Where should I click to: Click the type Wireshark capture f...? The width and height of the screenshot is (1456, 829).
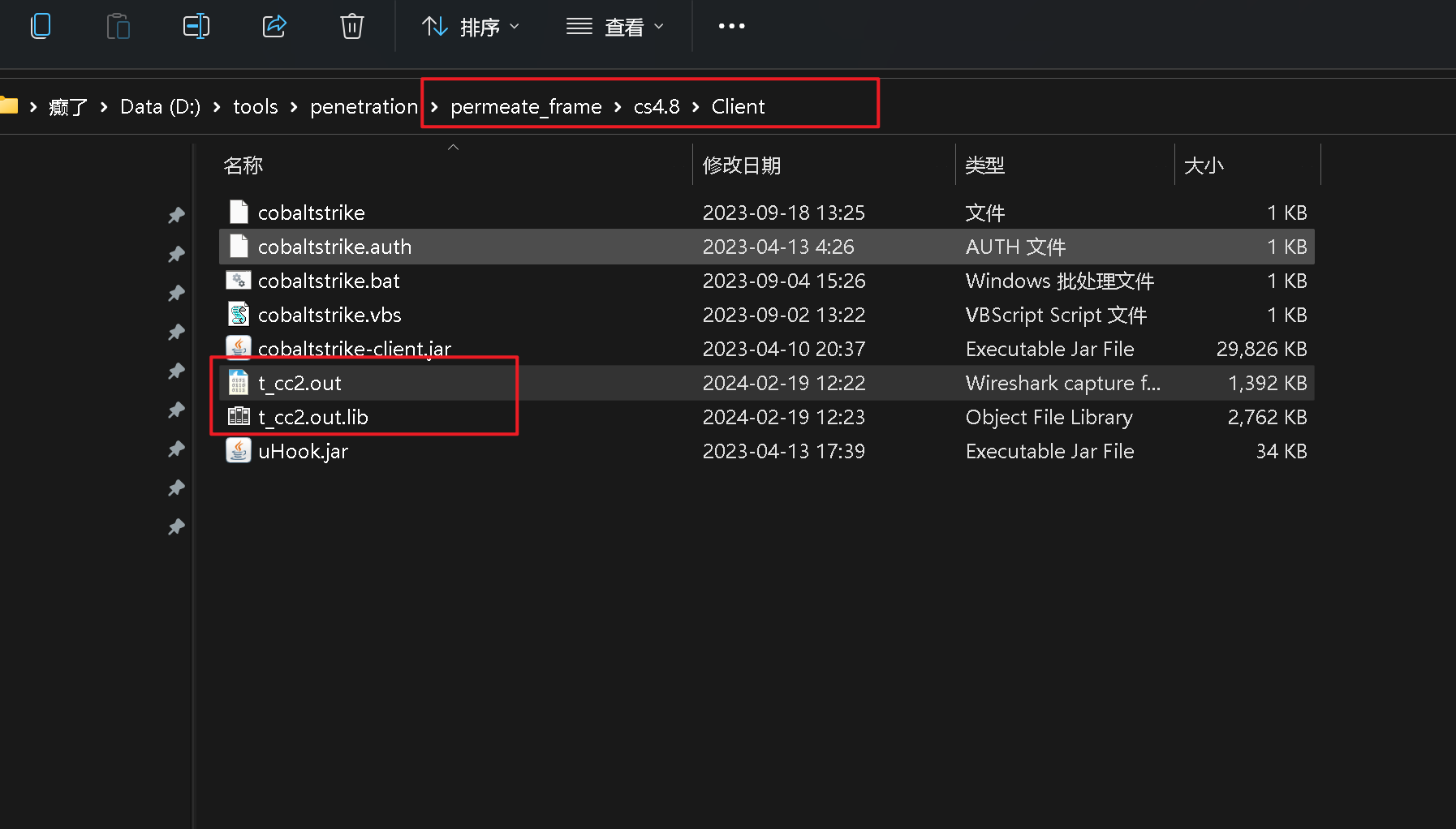1062,383
